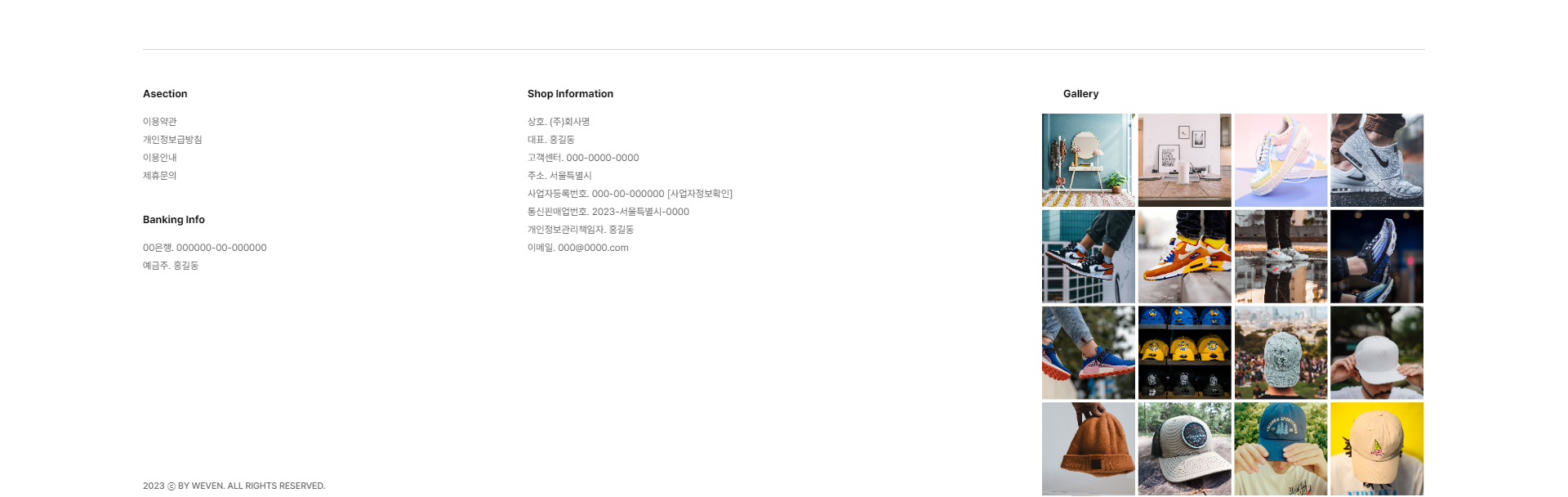Open the 이용약관 link
Image resolution: width=1568 pixels, height=497 pixels.
160,122
